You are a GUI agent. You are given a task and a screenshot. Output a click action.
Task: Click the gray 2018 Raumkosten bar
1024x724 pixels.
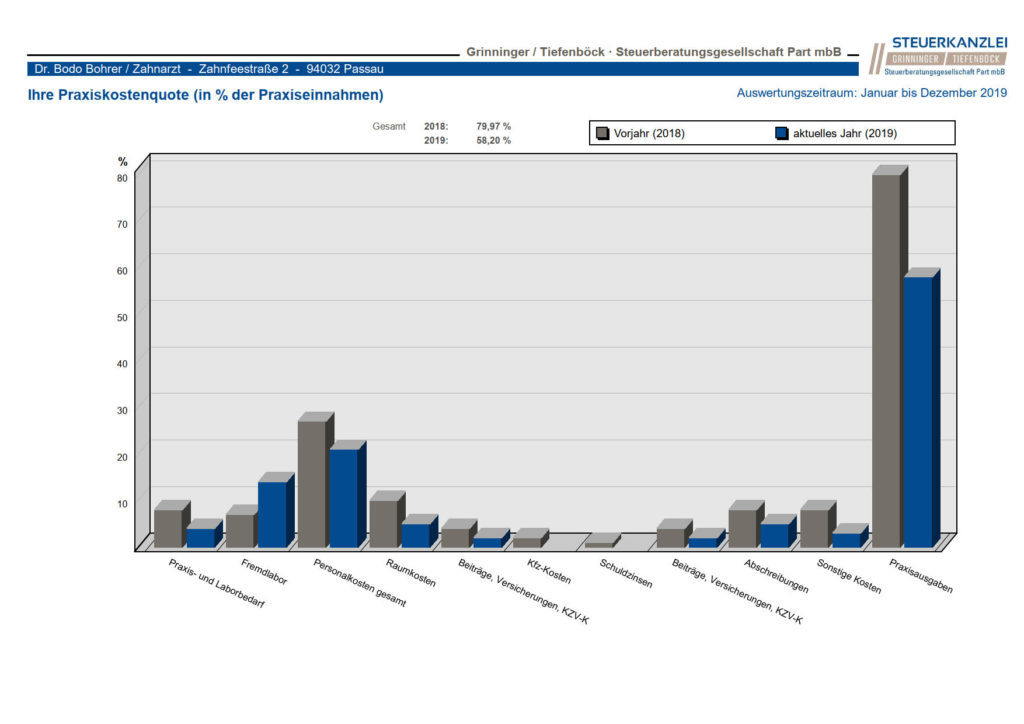coord(383,524)
